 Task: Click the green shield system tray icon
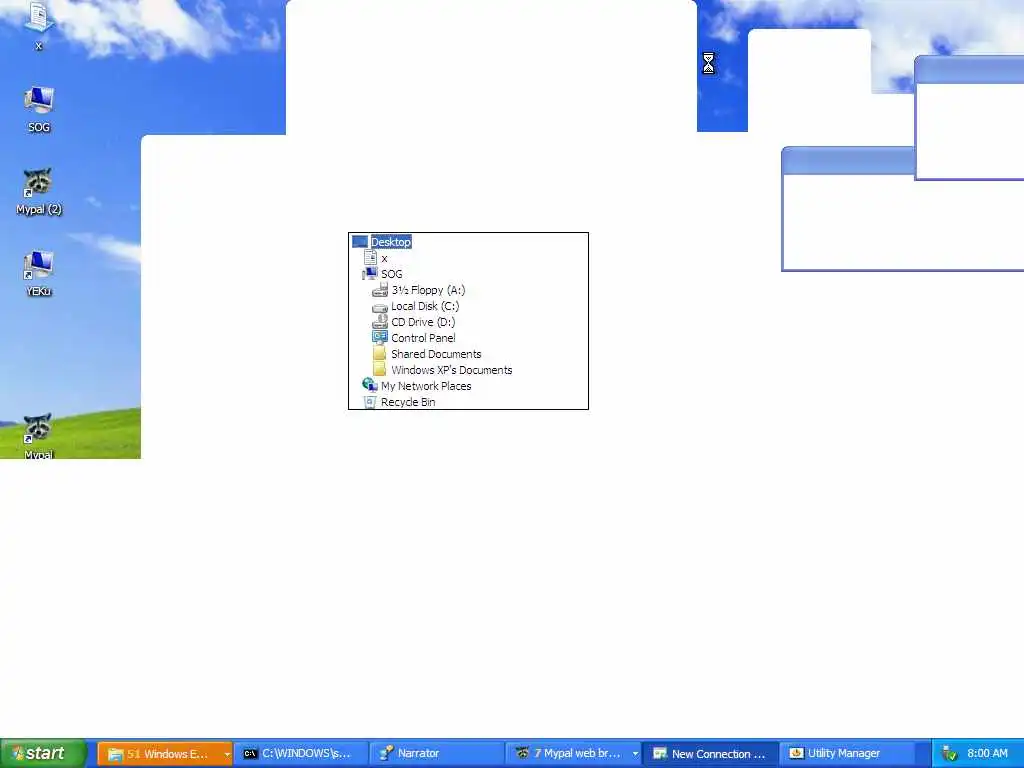[950, 754]
